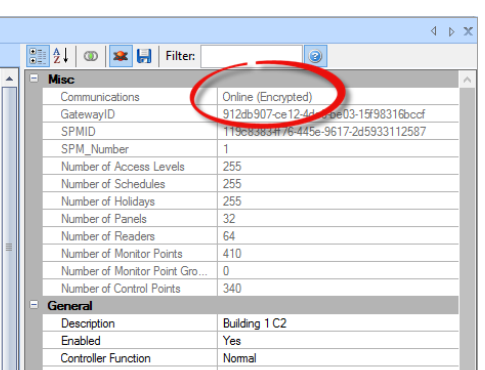Click Number of Schedules value 255
485x370 pixels.
(x=232, y=184)
